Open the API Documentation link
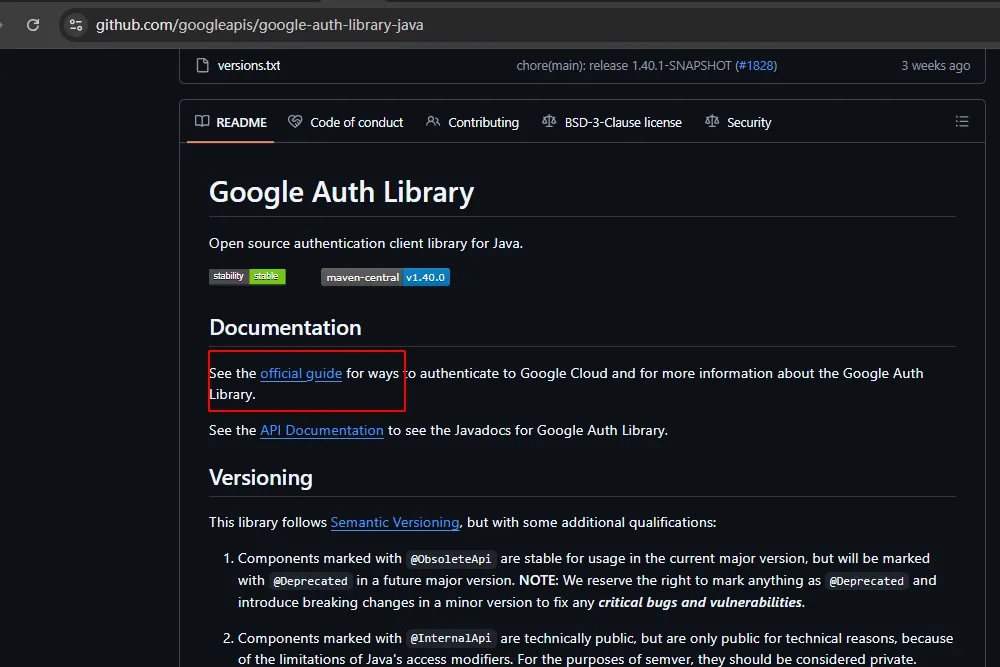Screen dimensions: 1000x667 pyautogui.click(x=322, y=430)
